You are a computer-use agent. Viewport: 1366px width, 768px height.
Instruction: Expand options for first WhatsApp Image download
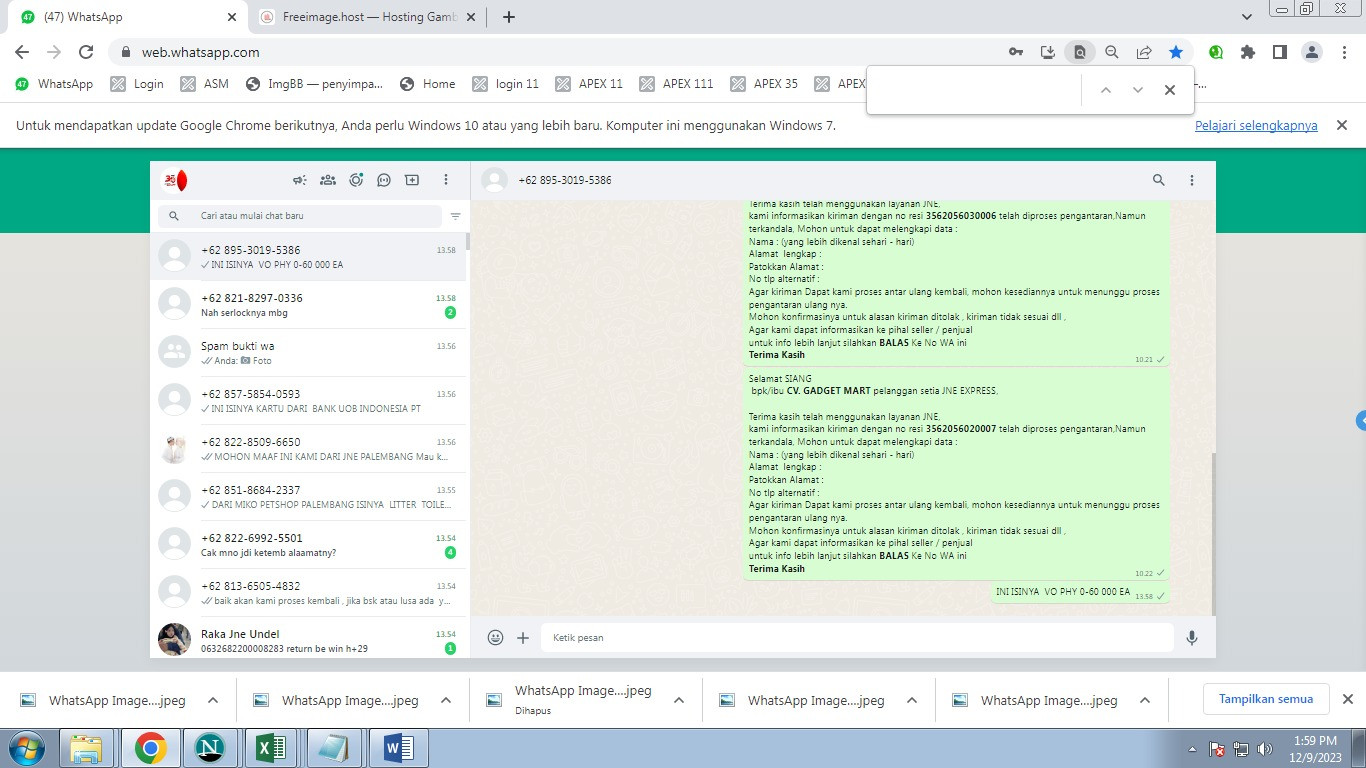tap(213, 701)
